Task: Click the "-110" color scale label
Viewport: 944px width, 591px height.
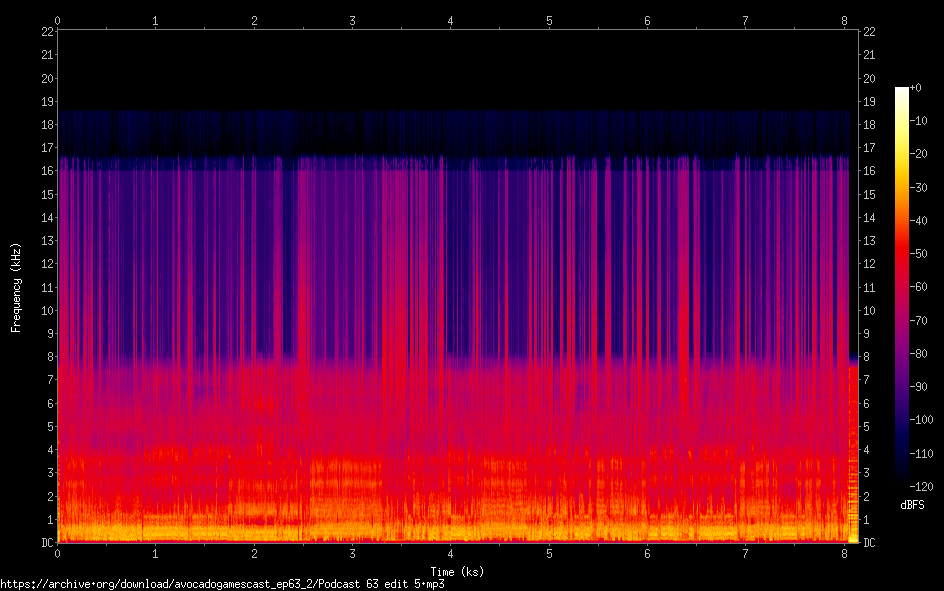Action: tap(921, 454)
